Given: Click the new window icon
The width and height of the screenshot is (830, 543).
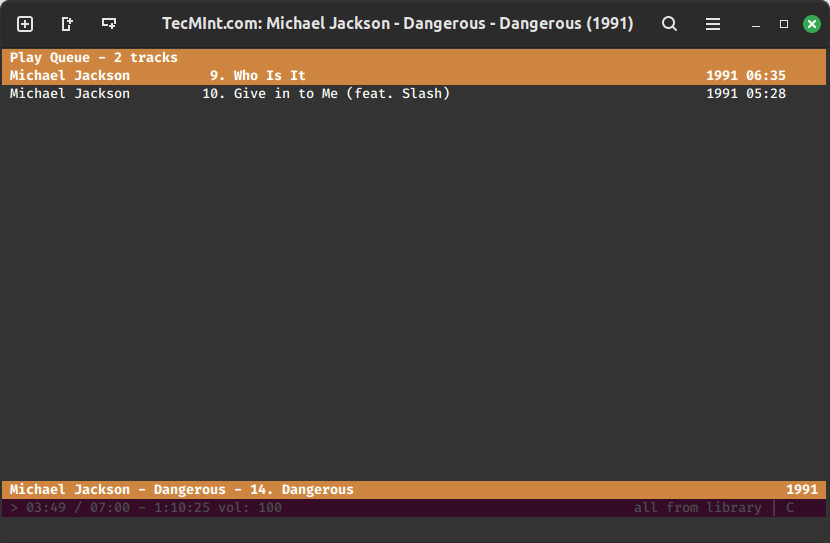Looking at the screenshot, I should coord(109,24).
